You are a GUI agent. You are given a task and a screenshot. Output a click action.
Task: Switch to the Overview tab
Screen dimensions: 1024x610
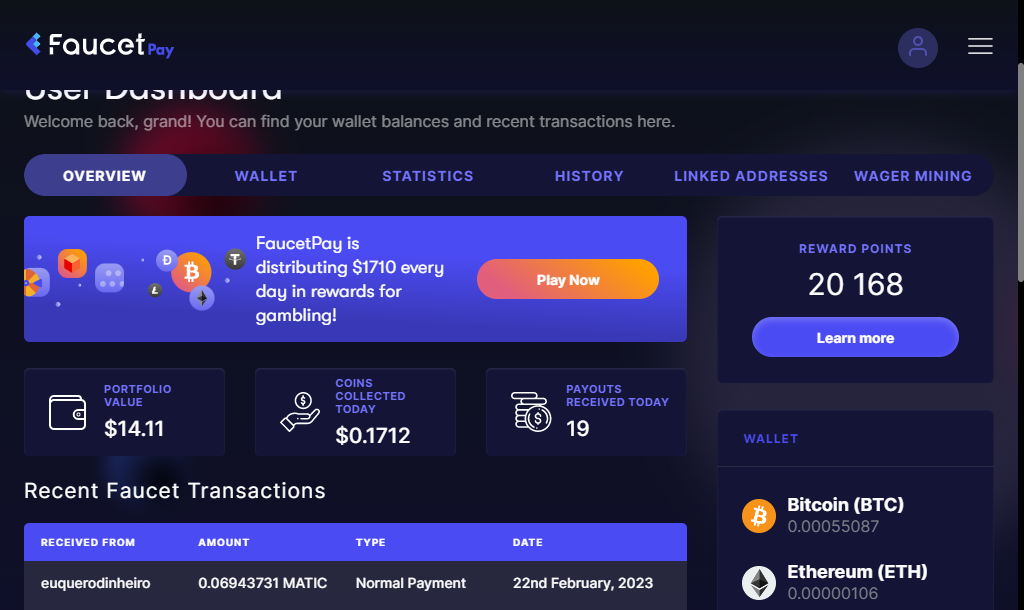coord(105,176)
